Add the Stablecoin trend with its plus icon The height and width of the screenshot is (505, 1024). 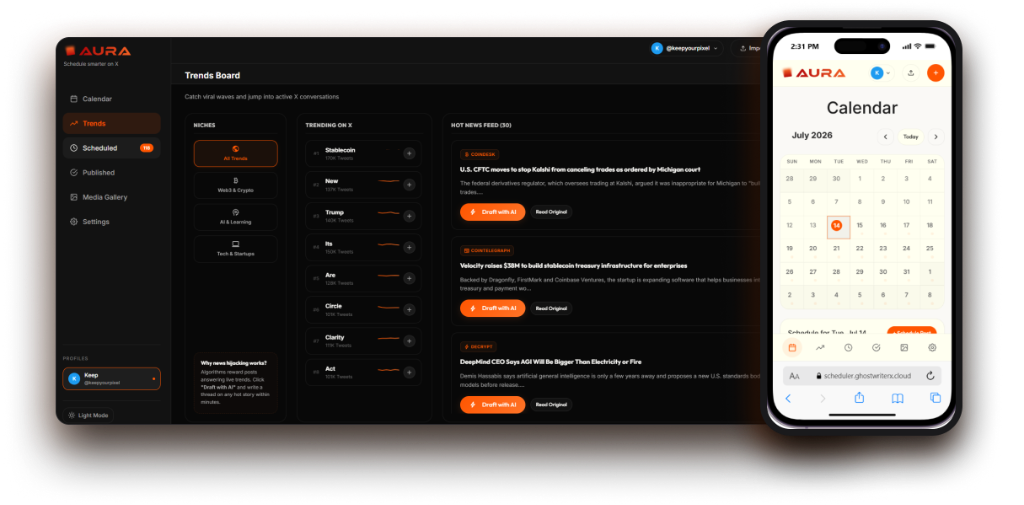(409, 154)
